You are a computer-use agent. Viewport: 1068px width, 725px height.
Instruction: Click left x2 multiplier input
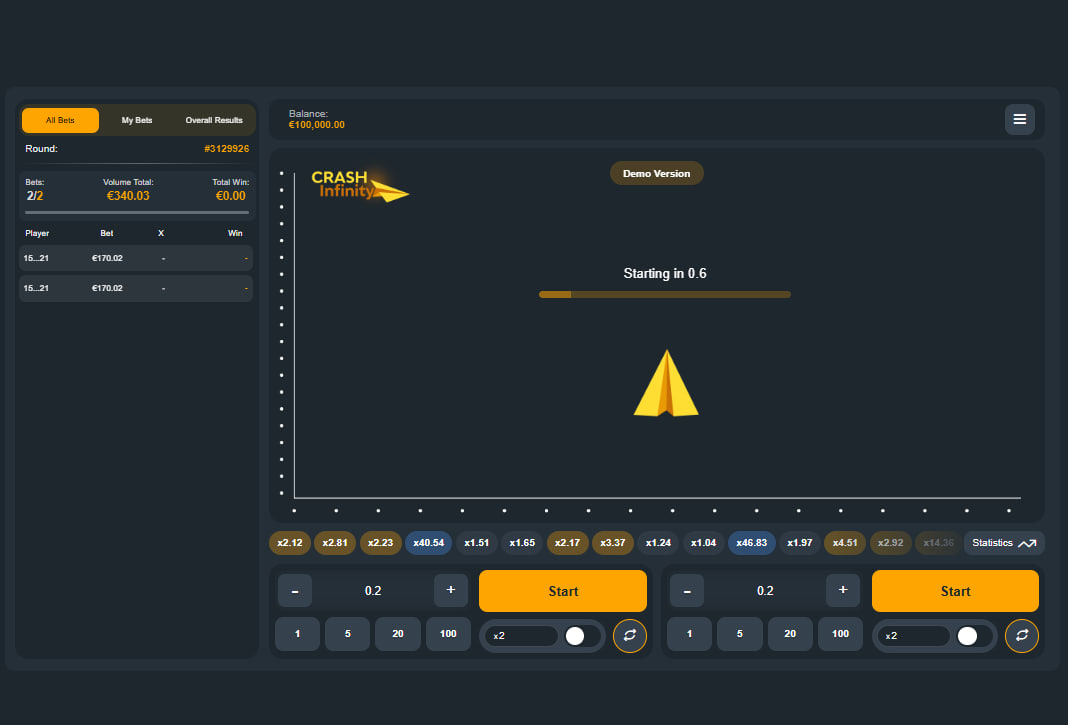pyautogui.click(x=521, y=636)
